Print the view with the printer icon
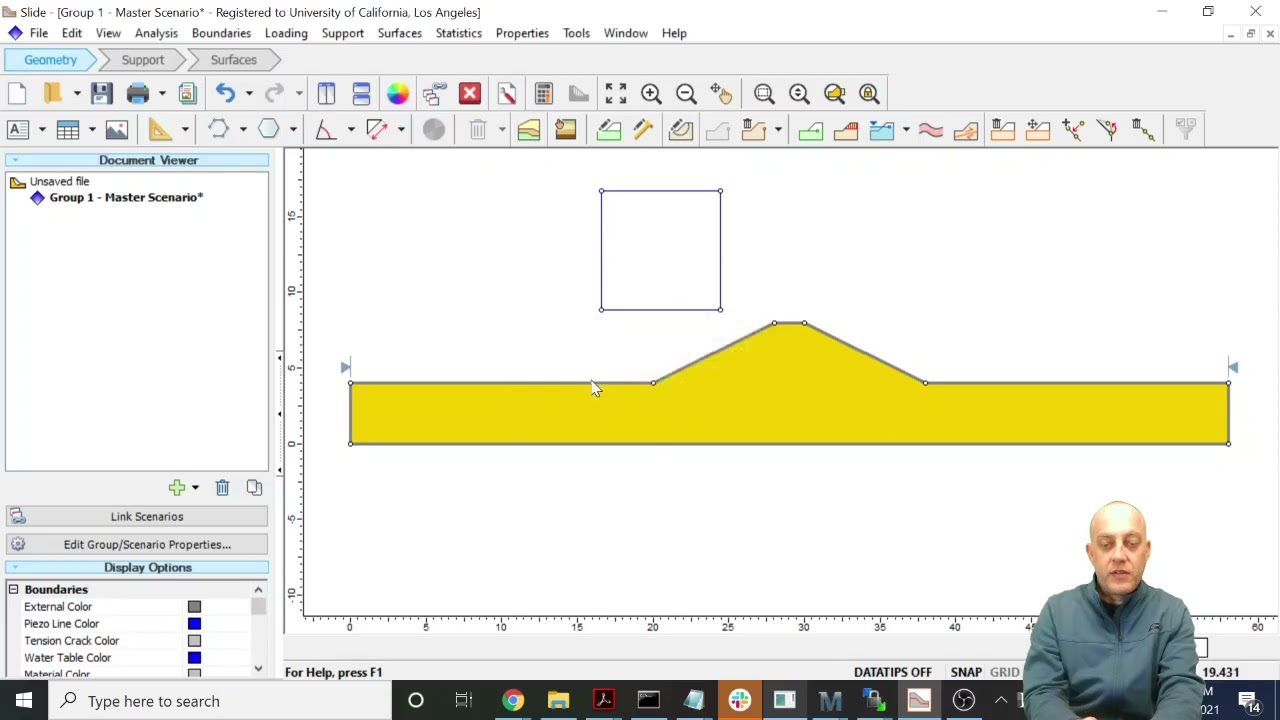 [138, 94]
